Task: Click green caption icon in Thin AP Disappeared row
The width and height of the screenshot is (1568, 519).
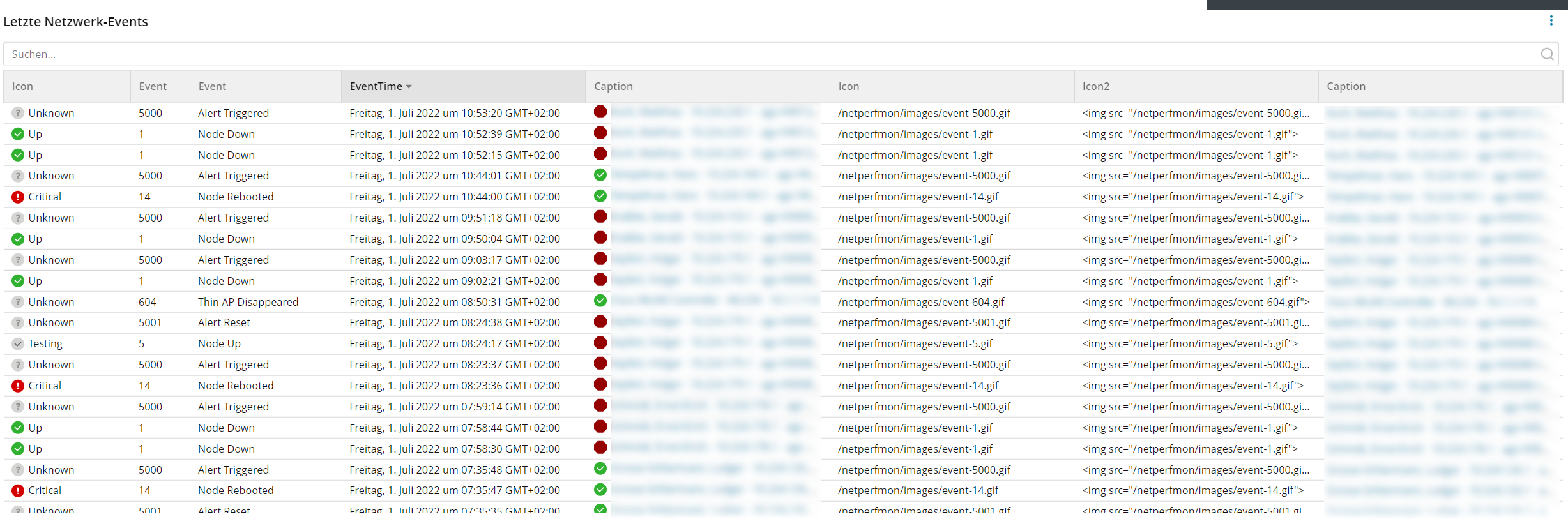Action: click(600, 300)
